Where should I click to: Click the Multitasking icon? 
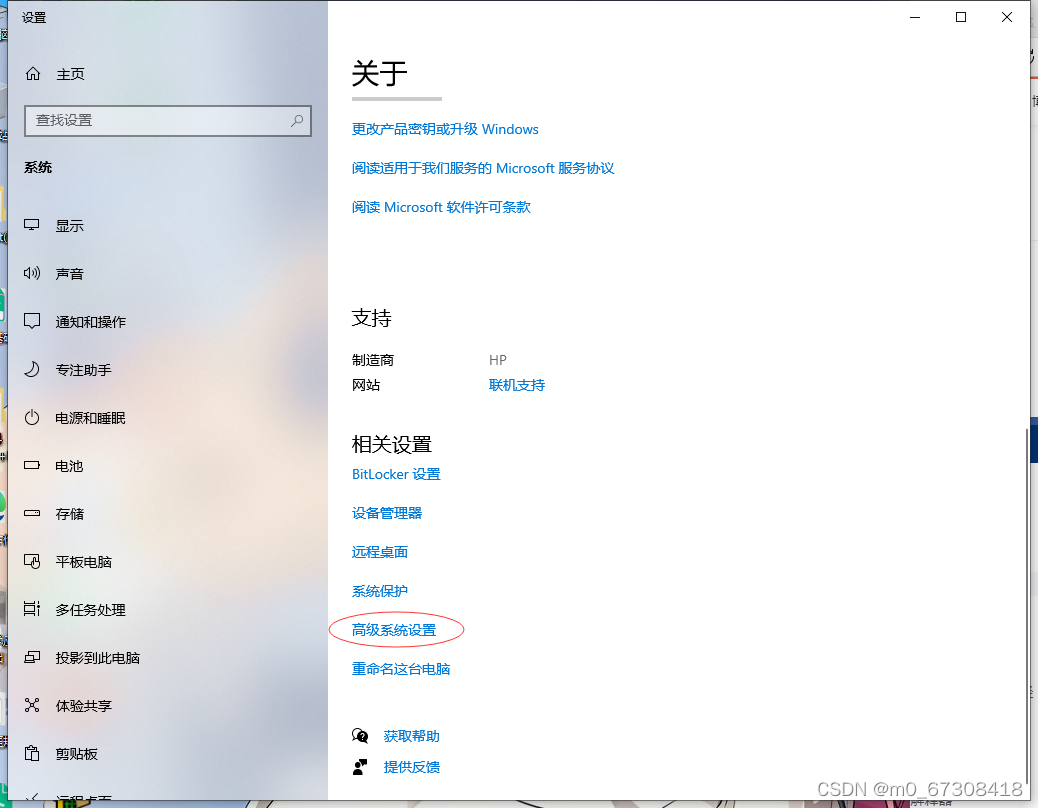click(x=32, y=609)
